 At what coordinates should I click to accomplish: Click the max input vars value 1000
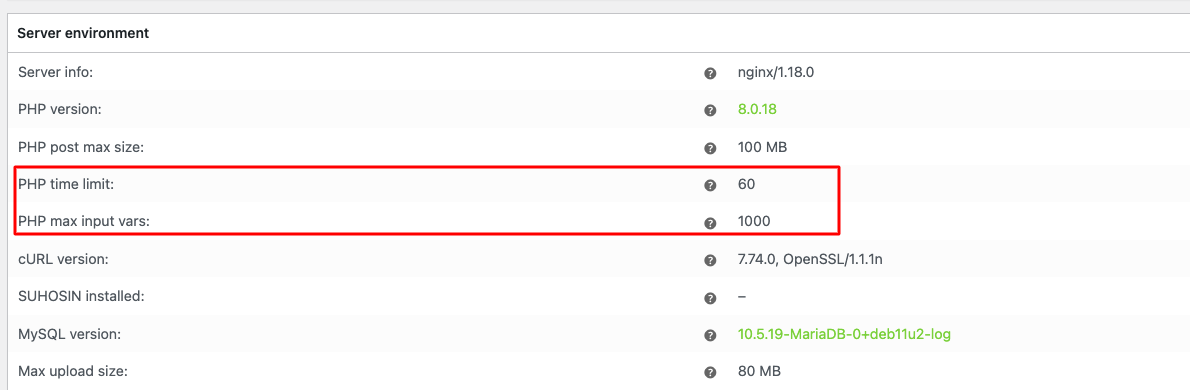(754, 222)
